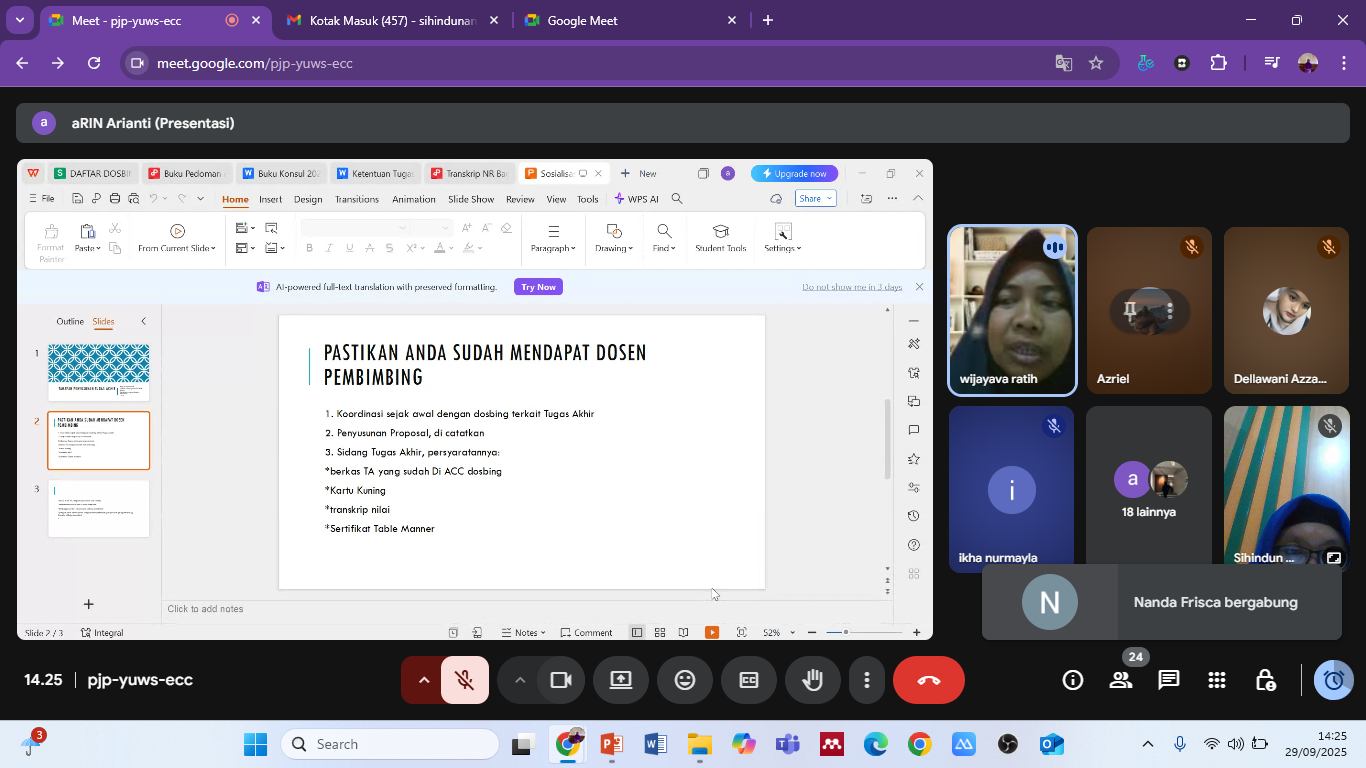Click wijayava ratih's video tile

pyautogui.click(x=1012, y=310)
